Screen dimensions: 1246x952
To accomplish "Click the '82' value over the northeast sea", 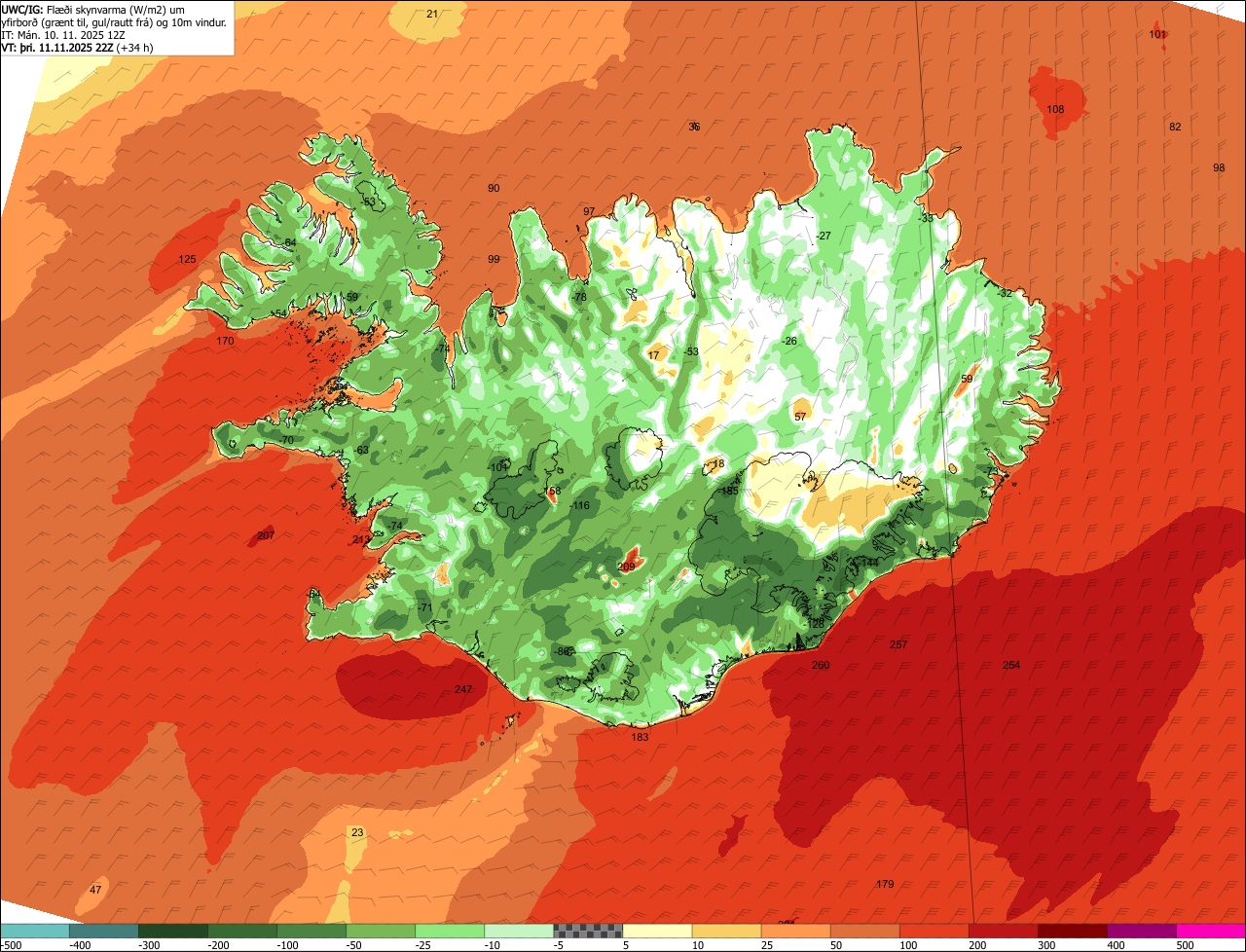I will click(1175, 127).
